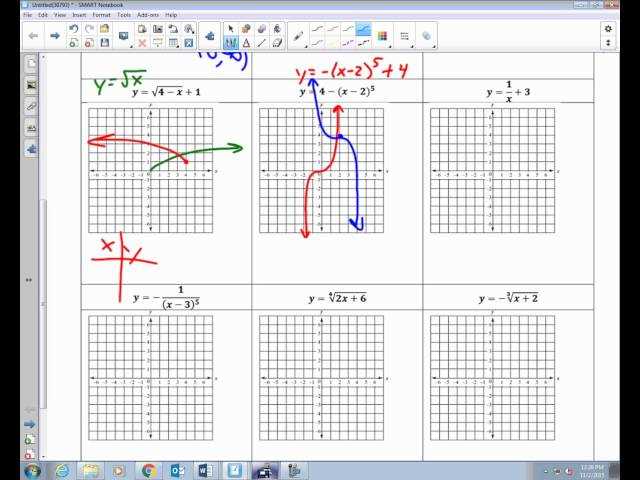
Task: Go to the next page with forward arrow
Action: (55, 36)
